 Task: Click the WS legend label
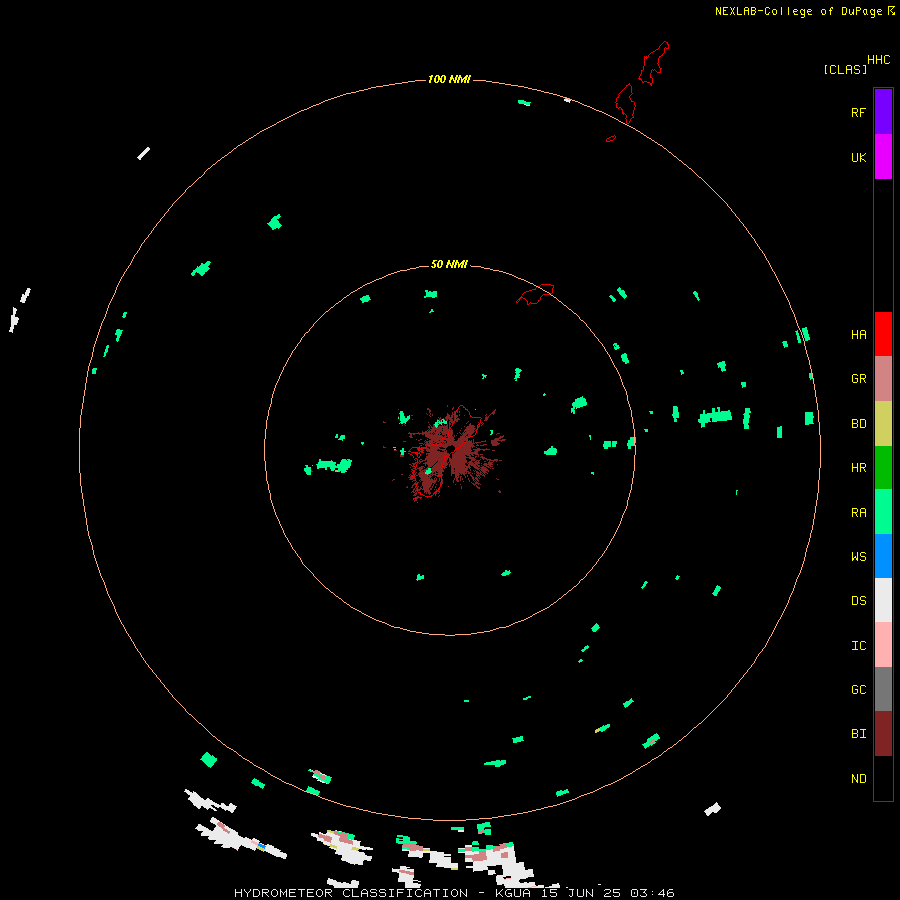(858, 557)
